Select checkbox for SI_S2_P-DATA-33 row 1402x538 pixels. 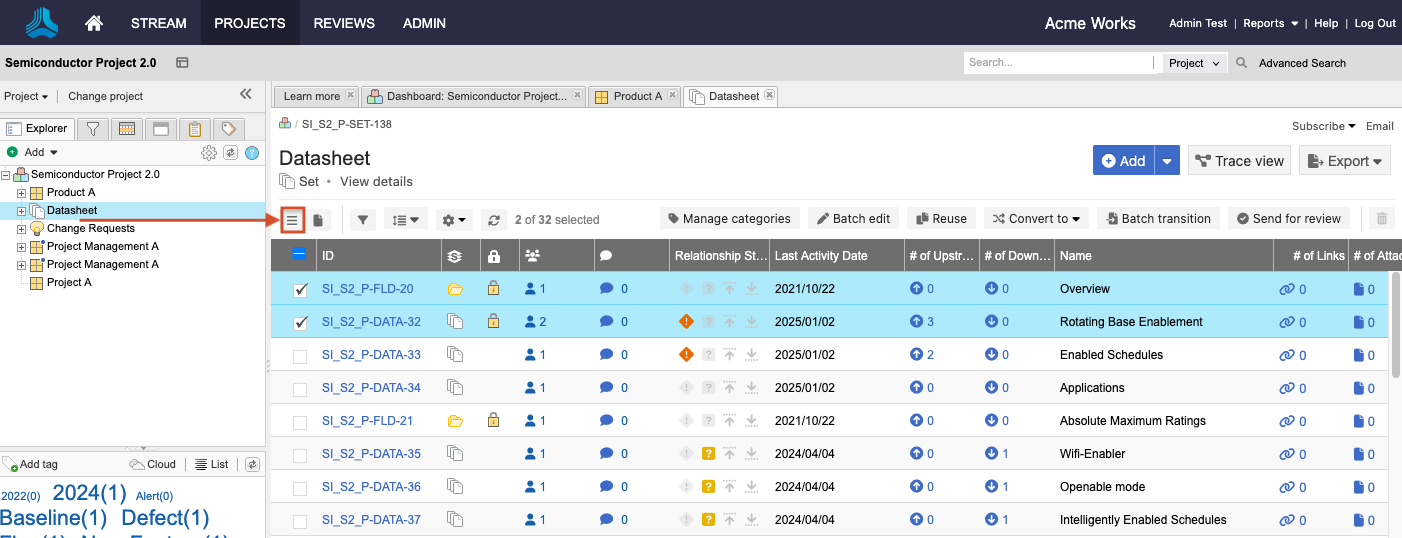point(300,356)
